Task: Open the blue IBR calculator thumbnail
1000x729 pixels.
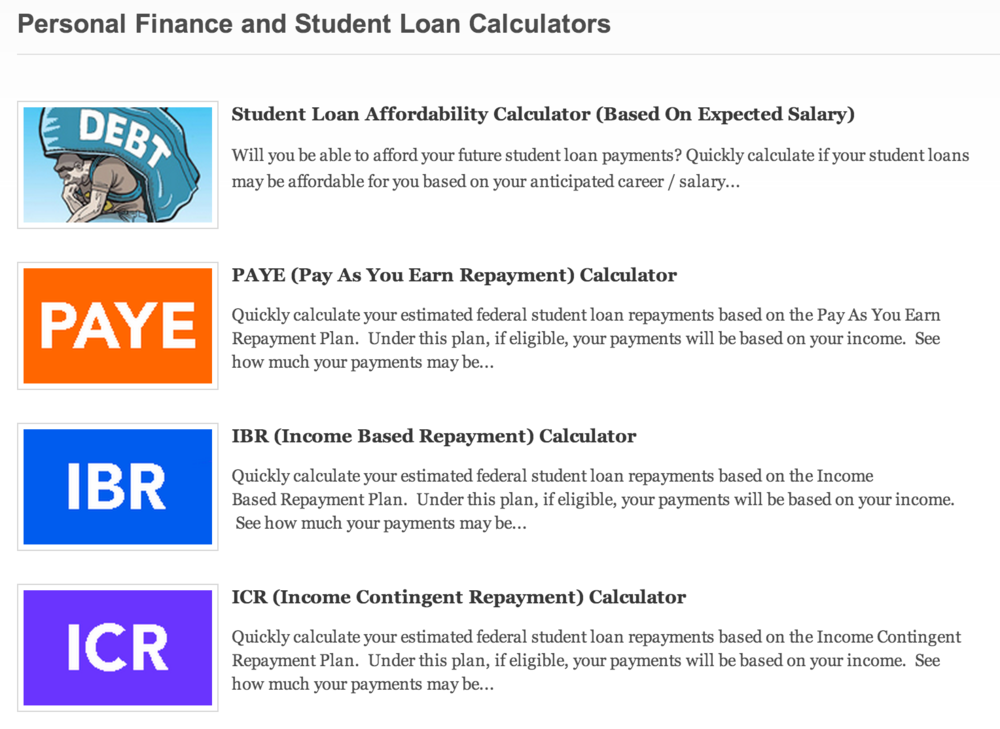Action: 118,487
